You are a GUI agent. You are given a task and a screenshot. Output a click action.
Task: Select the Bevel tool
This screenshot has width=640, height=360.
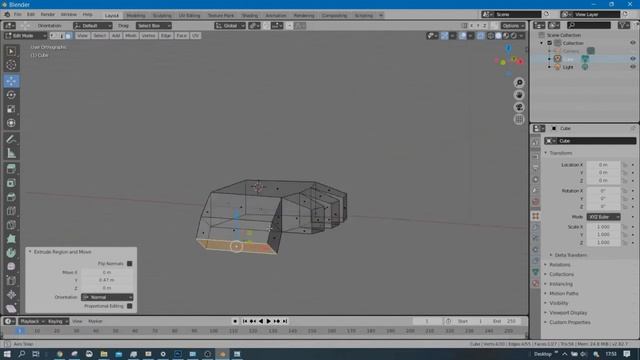point(11,197)
